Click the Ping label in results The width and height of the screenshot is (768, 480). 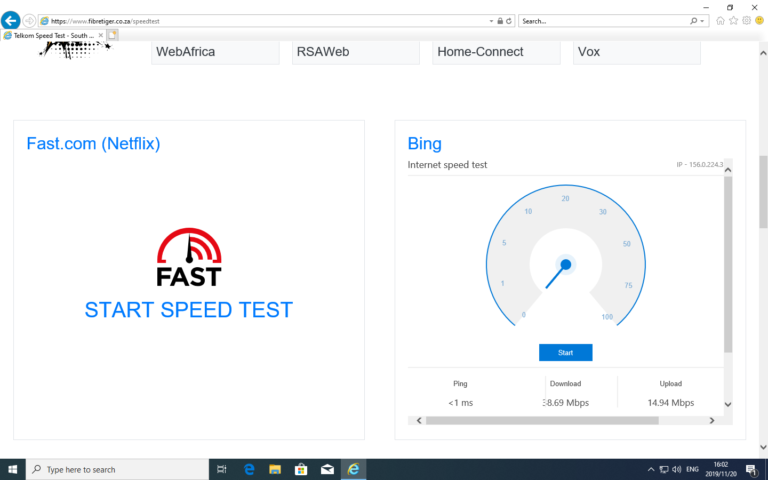[x=460, y=384]
